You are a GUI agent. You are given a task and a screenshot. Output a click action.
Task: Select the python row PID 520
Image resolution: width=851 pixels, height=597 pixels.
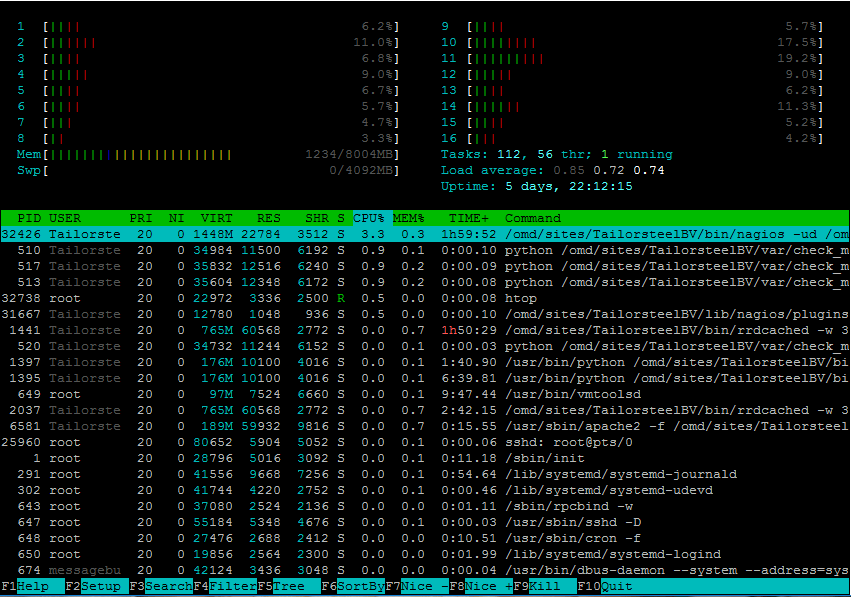coord(425,346)
